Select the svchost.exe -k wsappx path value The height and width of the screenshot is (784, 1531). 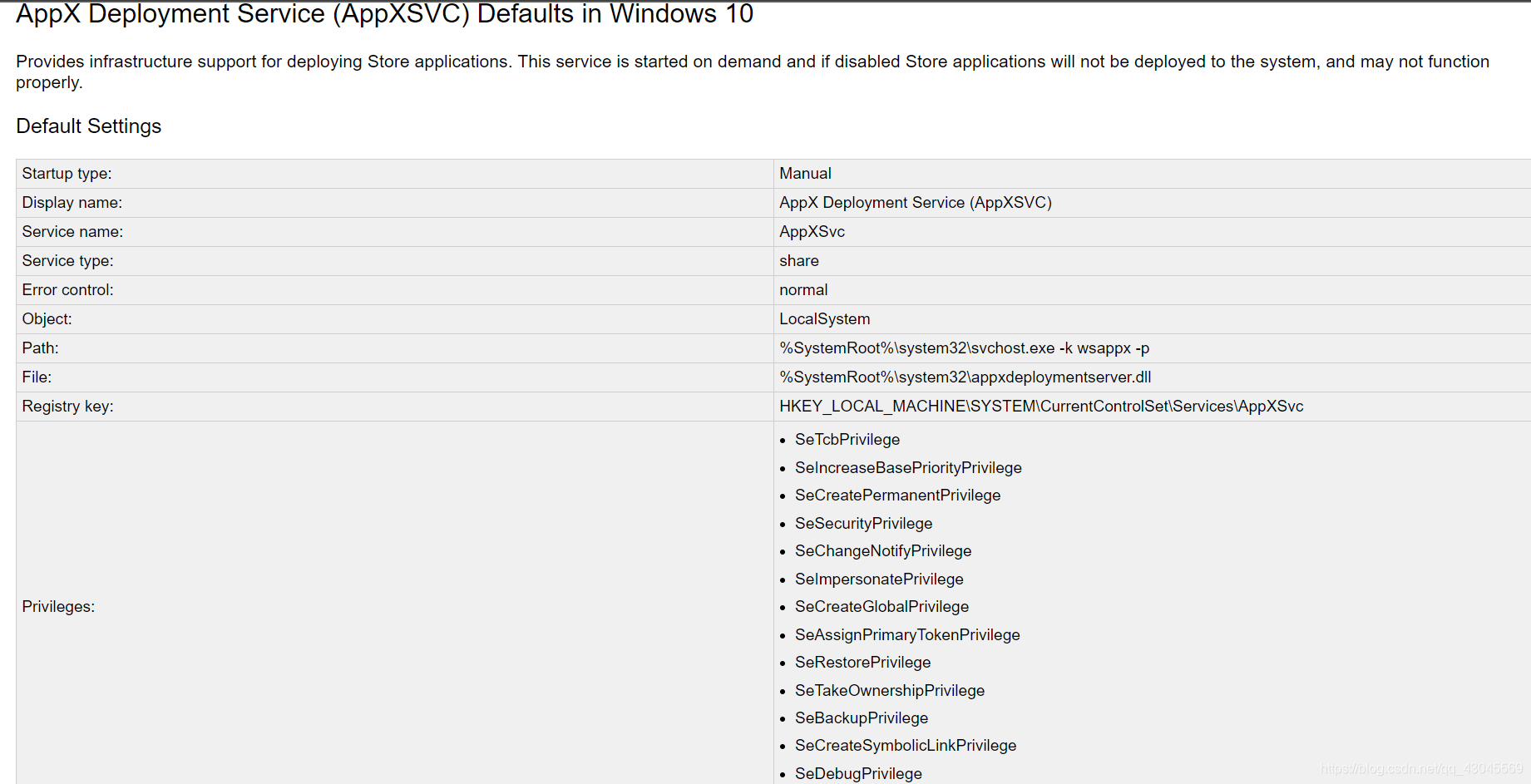pyautogui.click(x=965, y=348)
